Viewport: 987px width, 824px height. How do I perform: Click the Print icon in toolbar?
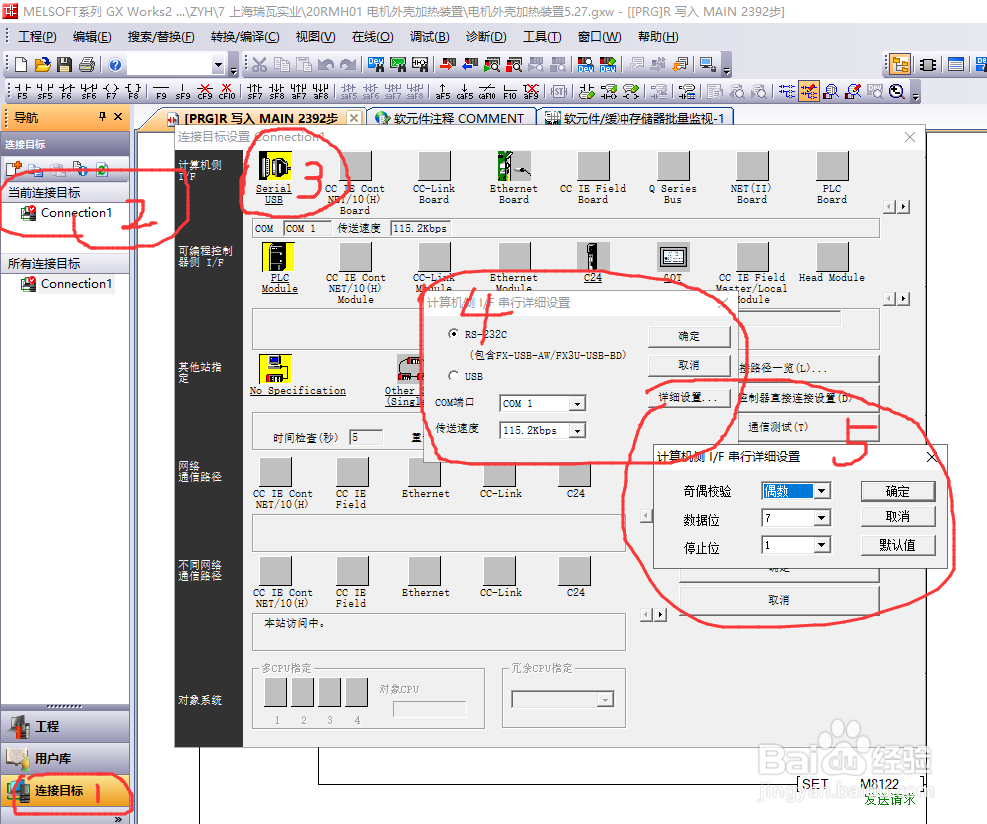point(87,64)
